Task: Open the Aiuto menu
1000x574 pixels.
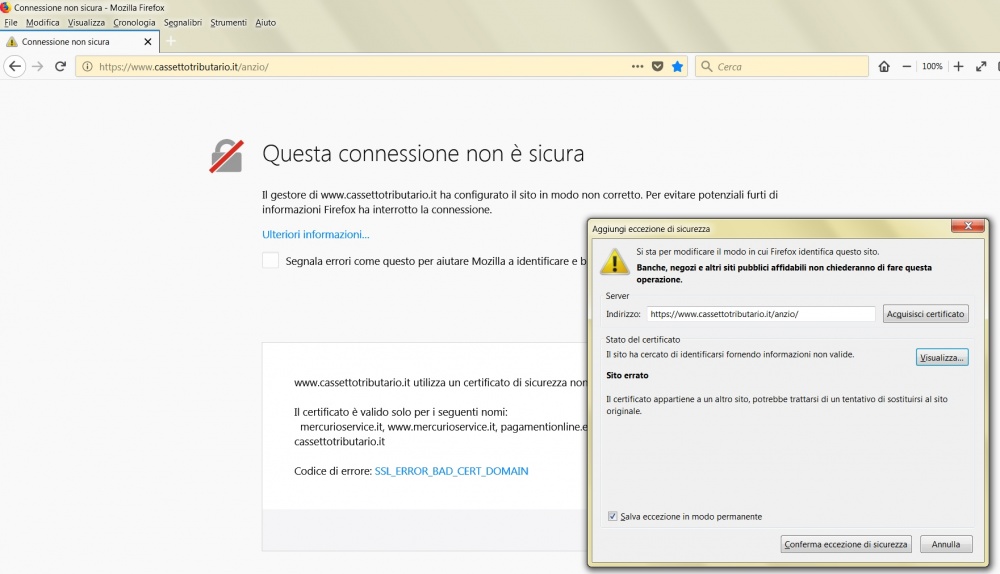Action: point(265,22)
